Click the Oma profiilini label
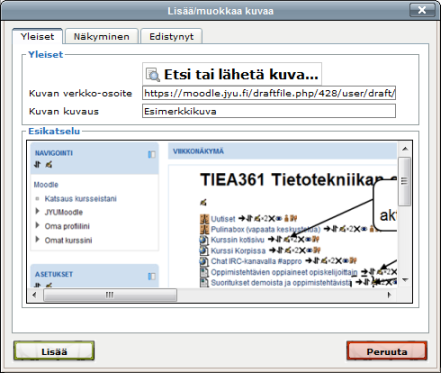This screenshot has height=373, width=441. [67, 226]
